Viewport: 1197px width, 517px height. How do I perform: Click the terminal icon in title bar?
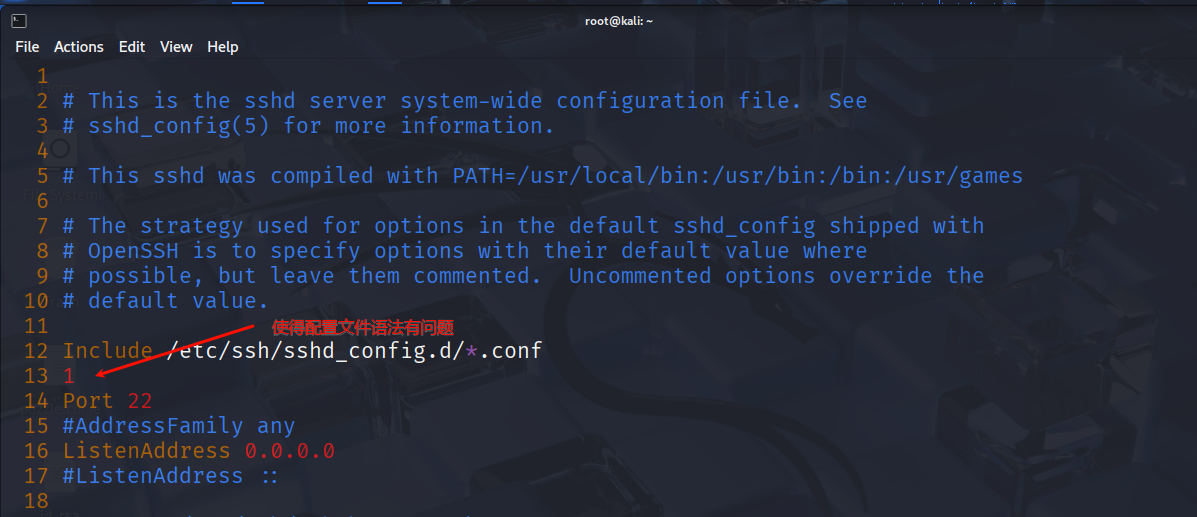19,20
